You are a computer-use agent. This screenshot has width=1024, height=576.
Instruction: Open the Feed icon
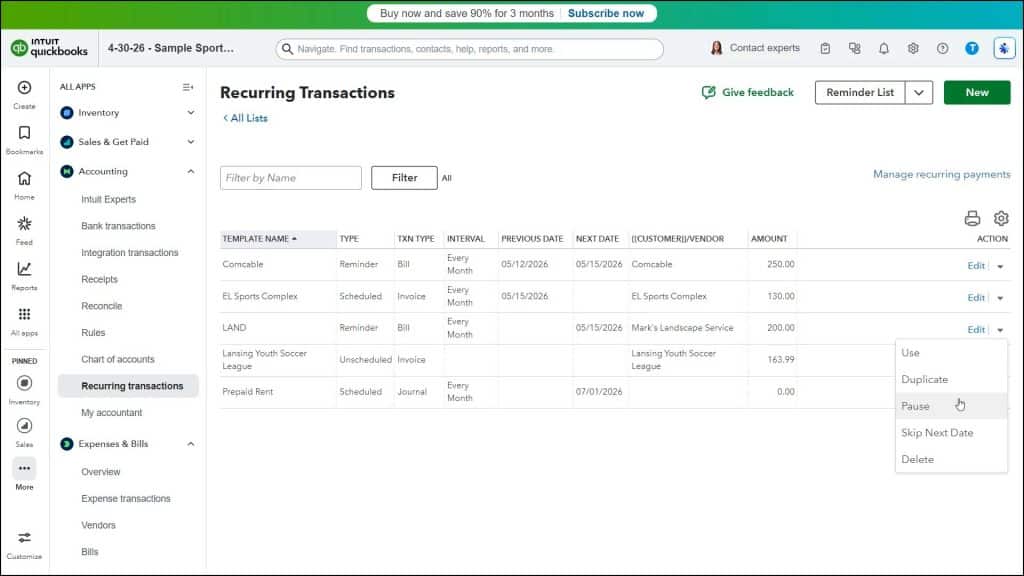(24, 224)
